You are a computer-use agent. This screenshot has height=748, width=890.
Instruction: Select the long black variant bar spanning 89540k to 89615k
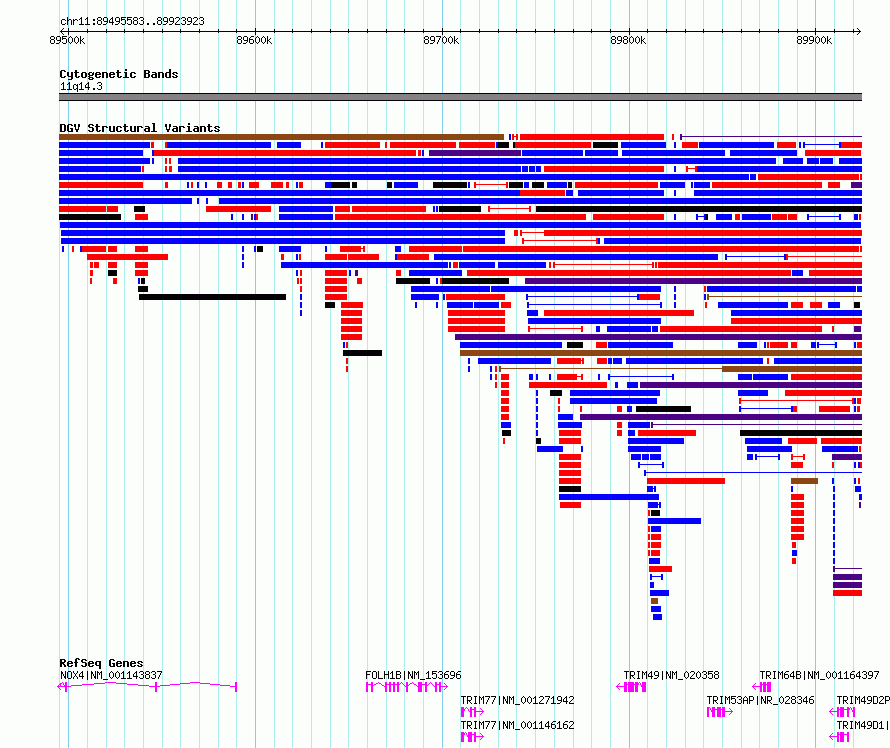pyautogui.click(x=212, y=297)
